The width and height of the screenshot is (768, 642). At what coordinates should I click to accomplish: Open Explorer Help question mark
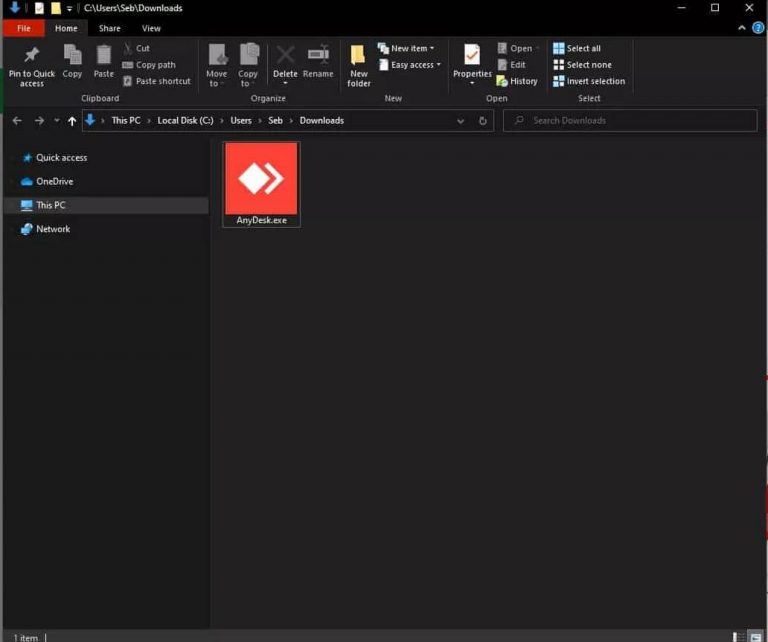point(758,28)
